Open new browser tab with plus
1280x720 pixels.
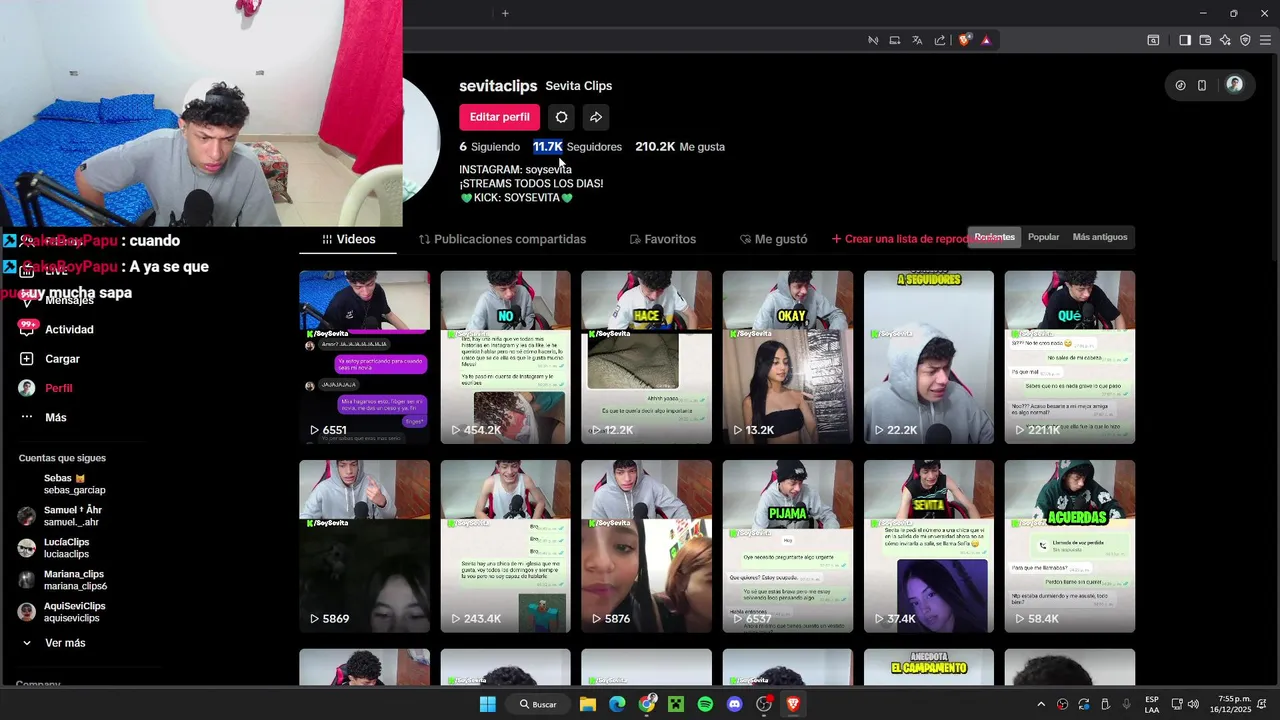click(x=505, y=13)
